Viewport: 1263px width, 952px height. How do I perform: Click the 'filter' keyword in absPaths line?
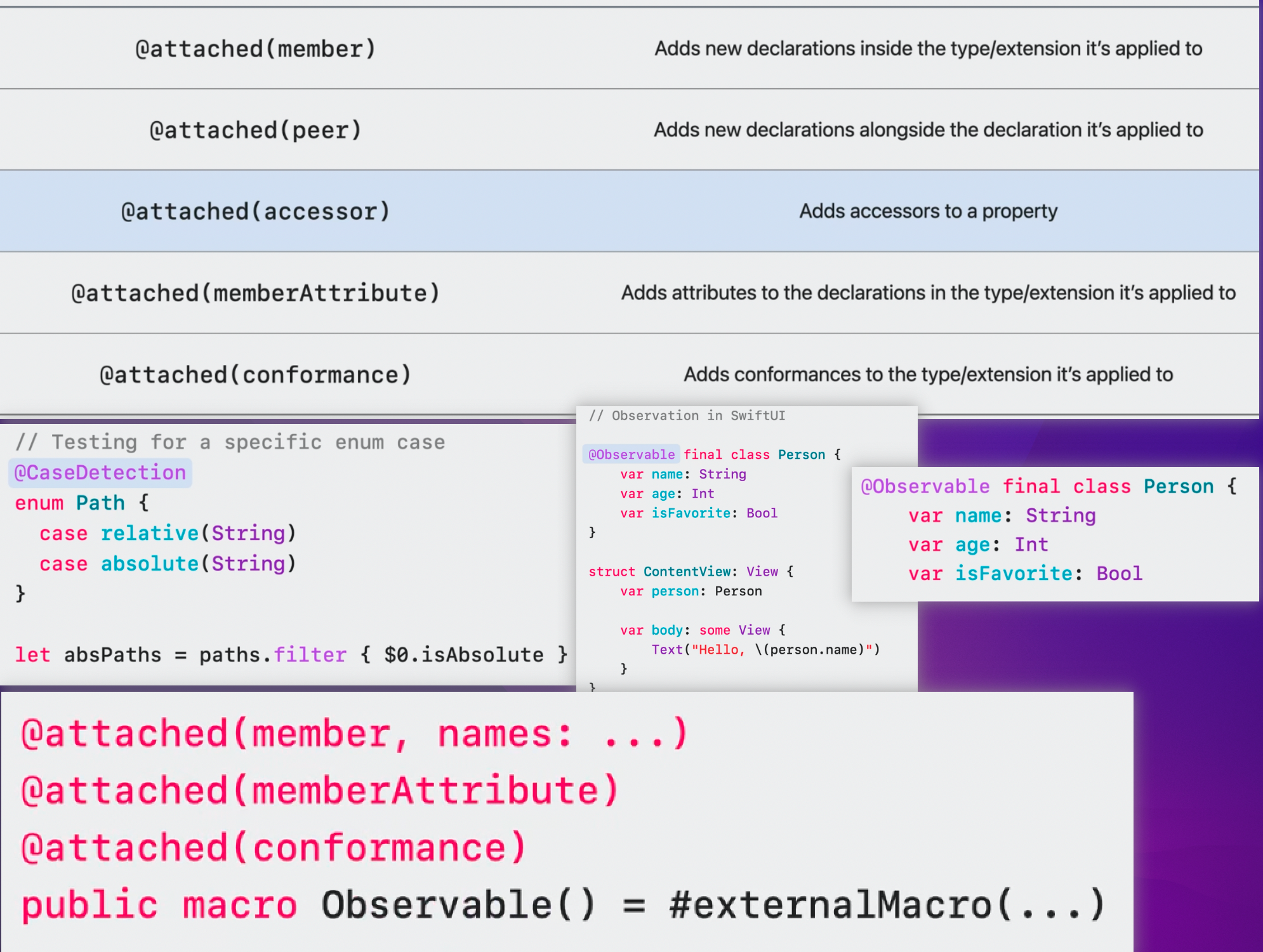pyautogui.click(x=310, y=655)
